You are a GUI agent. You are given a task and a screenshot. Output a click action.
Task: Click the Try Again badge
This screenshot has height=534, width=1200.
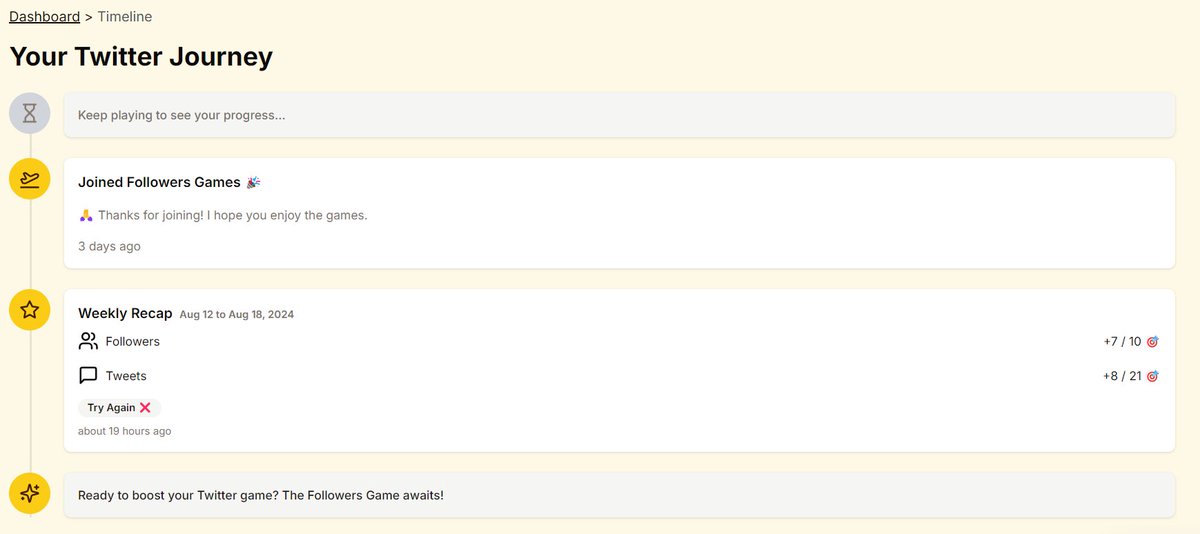click(x=119, y=408)
